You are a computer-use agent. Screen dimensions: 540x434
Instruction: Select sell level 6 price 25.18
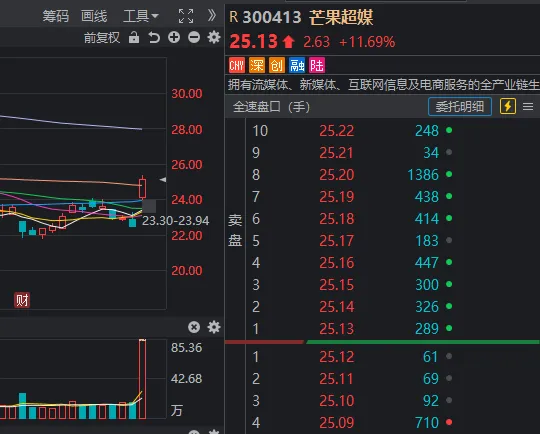coord(336,219)
